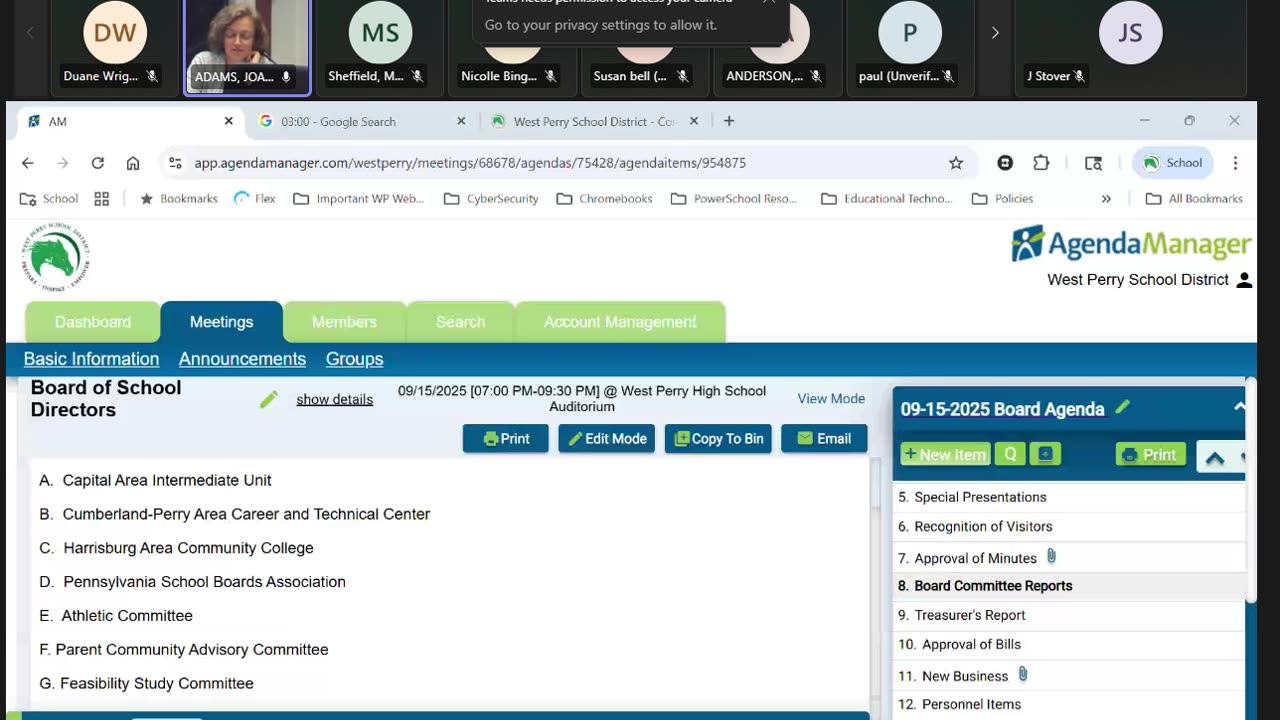The height and width of the screenshot is (720, 1280).
Task: Click the West Perry horse logo
Action: click(56, 257)
